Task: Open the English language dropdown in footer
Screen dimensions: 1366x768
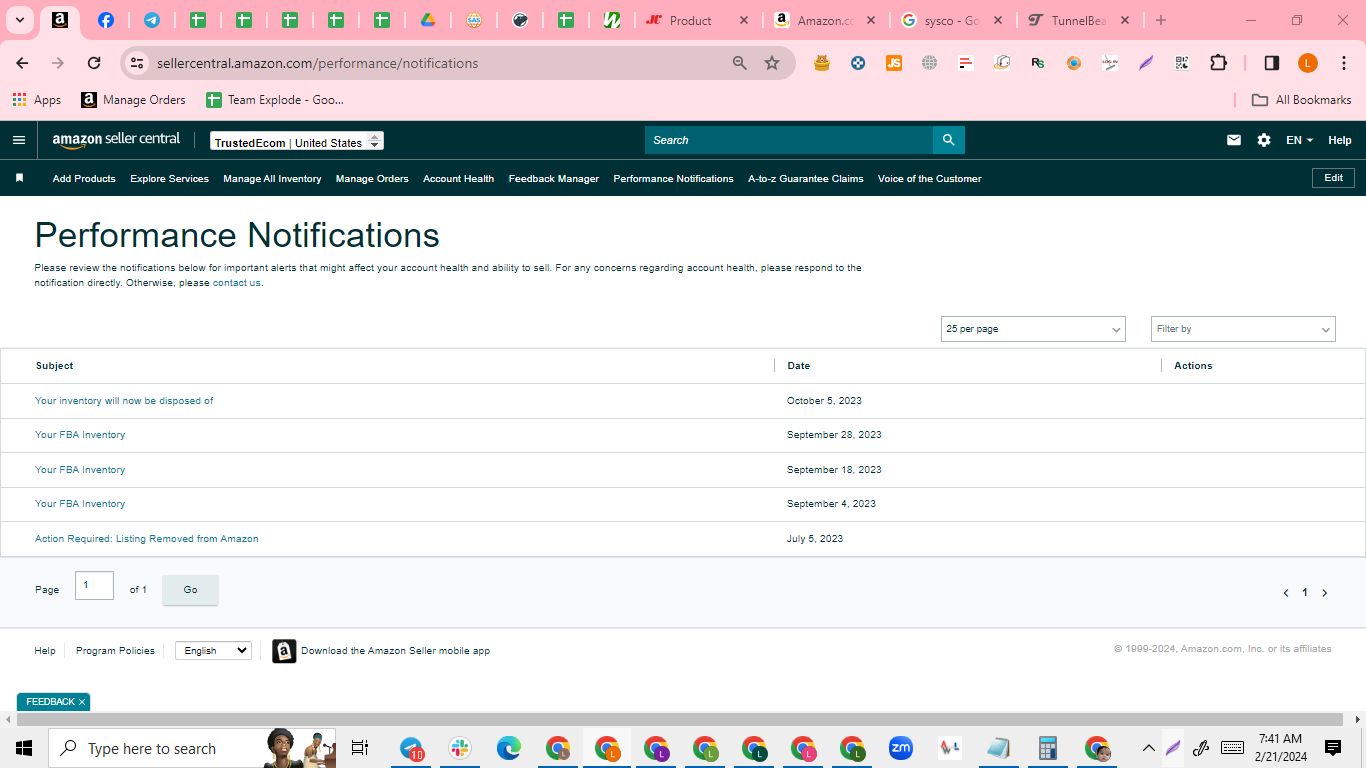Action: point(213,650)
